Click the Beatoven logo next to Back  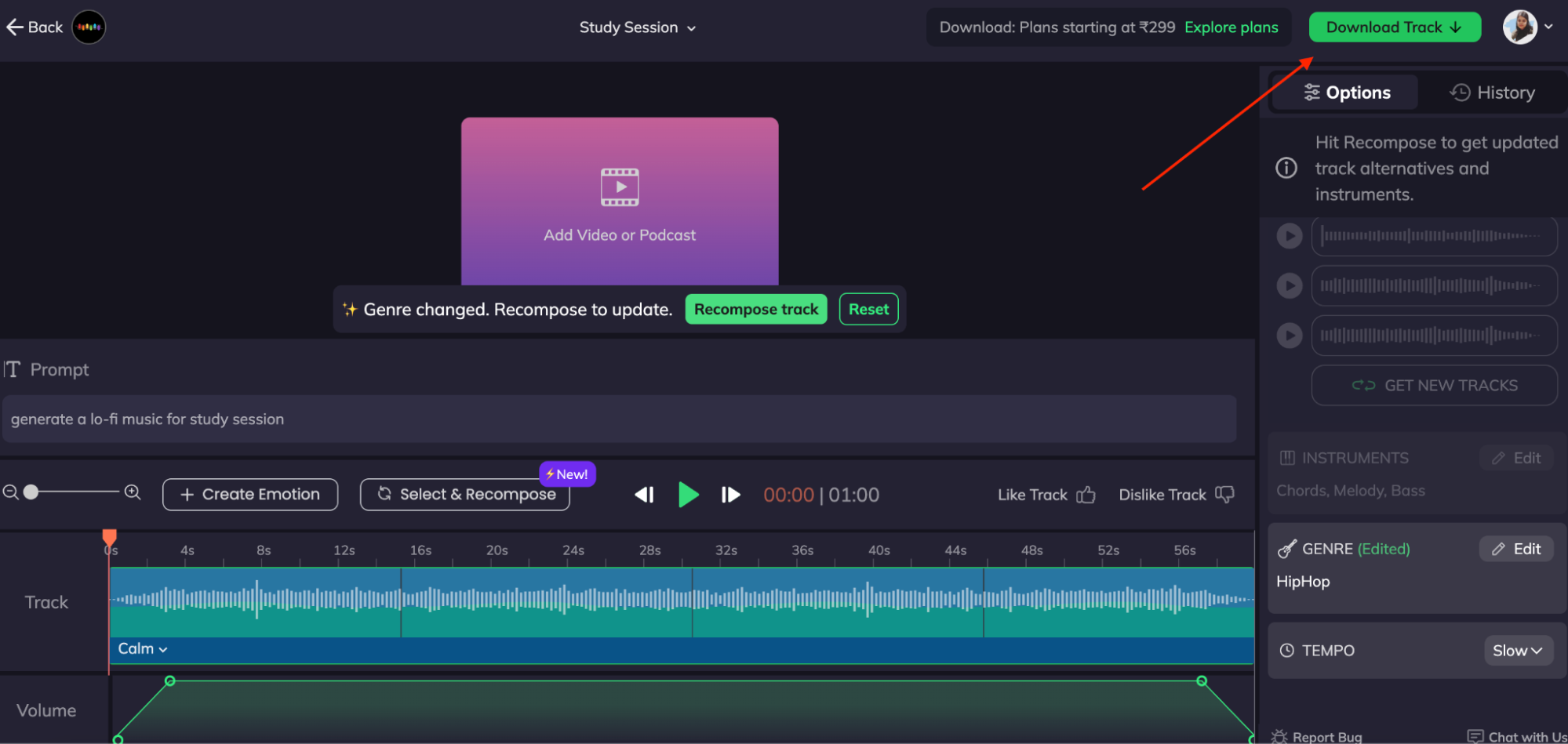[88, 27]
